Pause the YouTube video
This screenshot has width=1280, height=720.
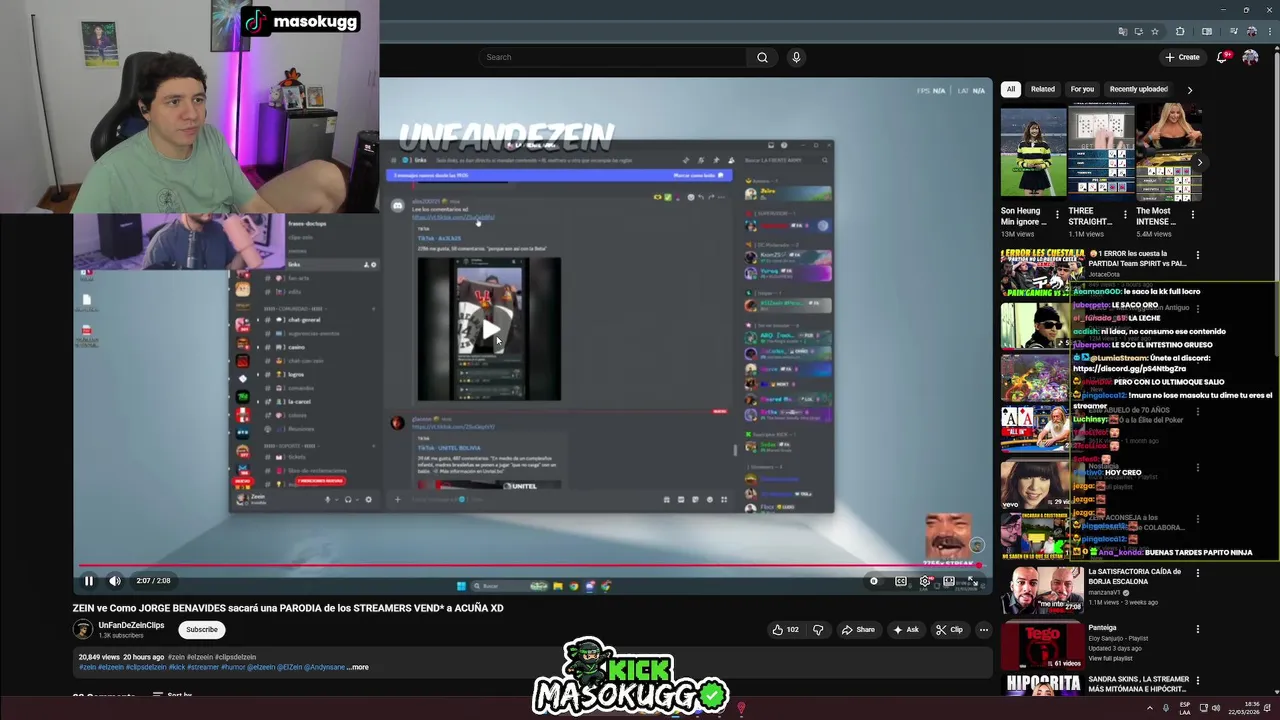tap(89, 581)
